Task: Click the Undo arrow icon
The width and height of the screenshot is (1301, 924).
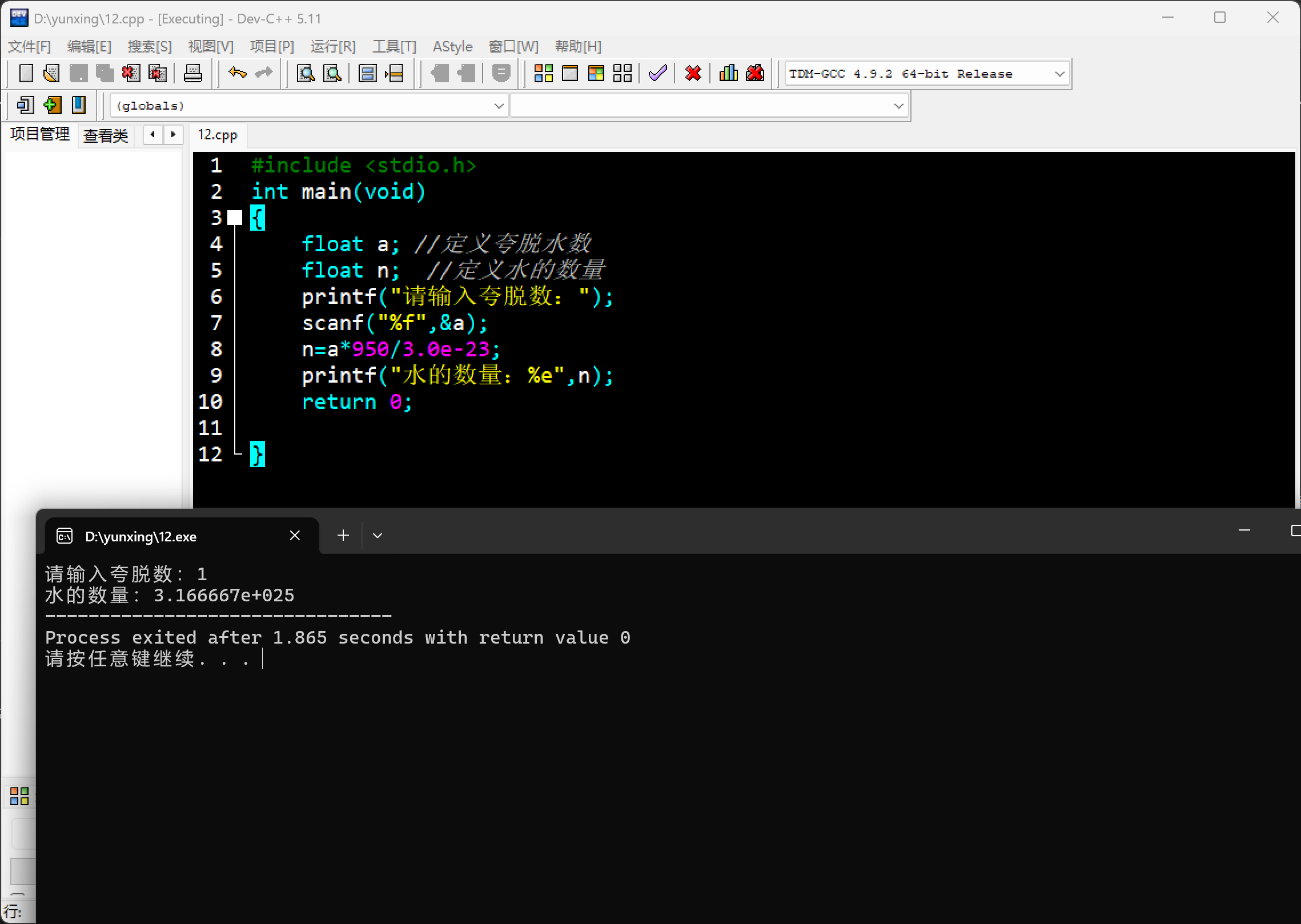Action: click(x=237, y=73)
